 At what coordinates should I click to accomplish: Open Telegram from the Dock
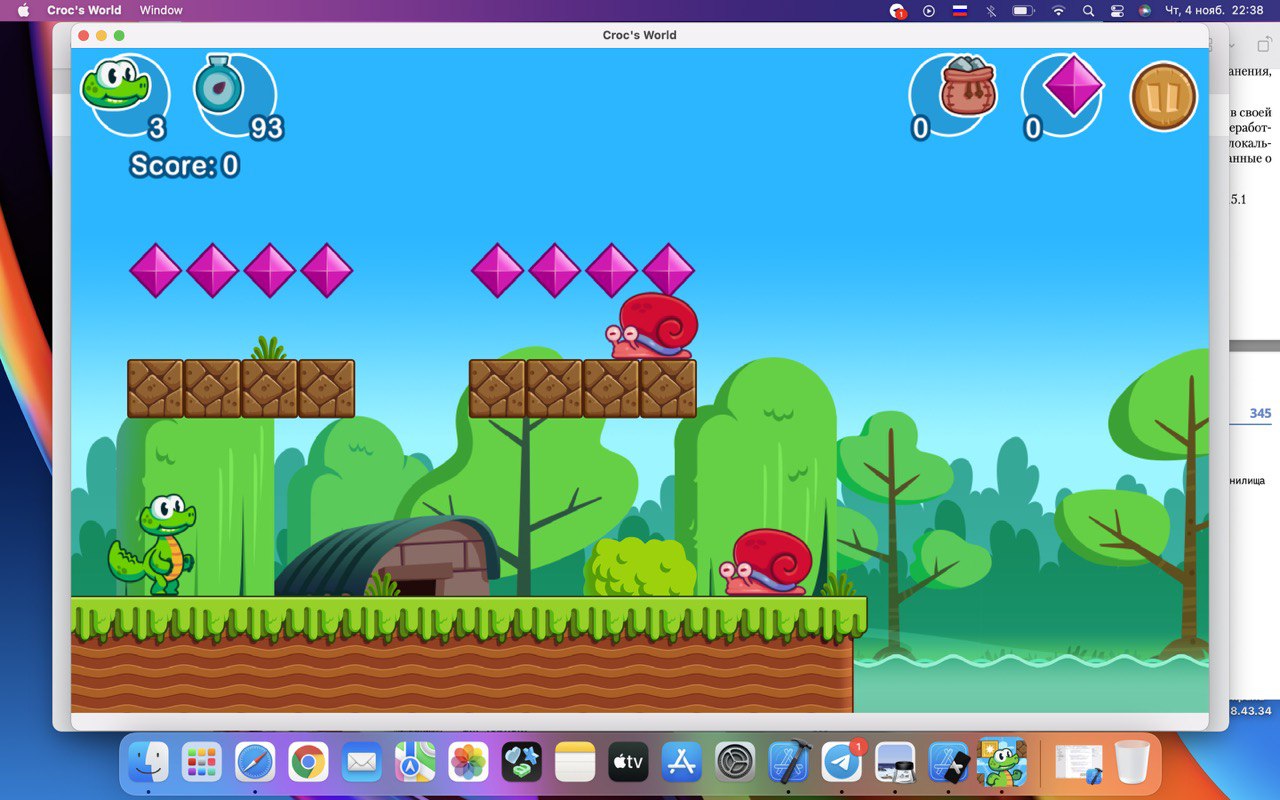[842, 763]
